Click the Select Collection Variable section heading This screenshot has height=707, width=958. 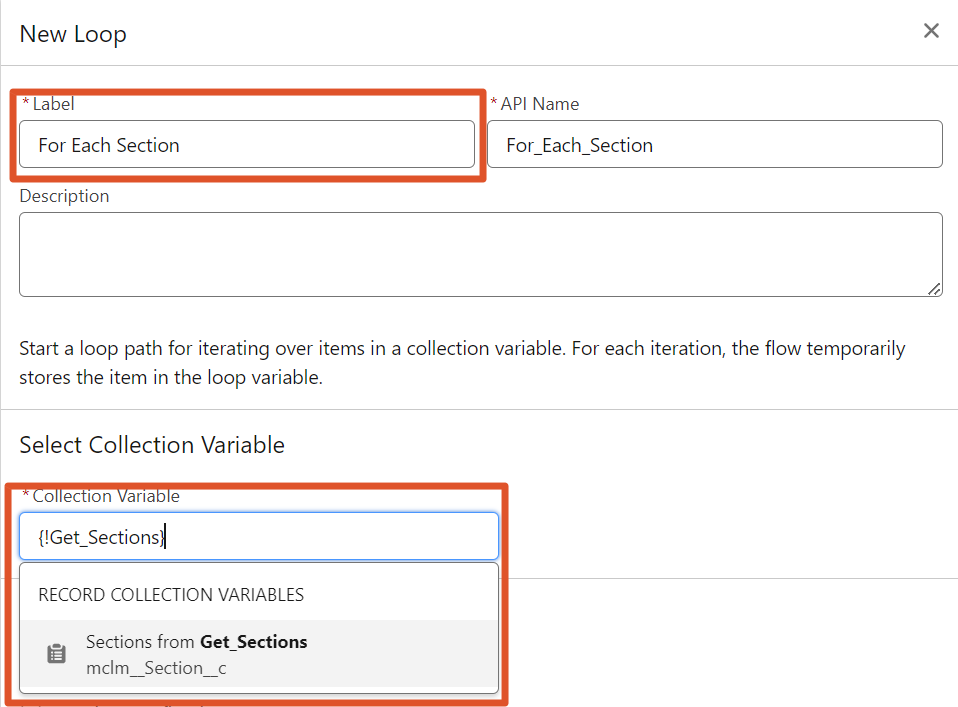coord(152,444)
